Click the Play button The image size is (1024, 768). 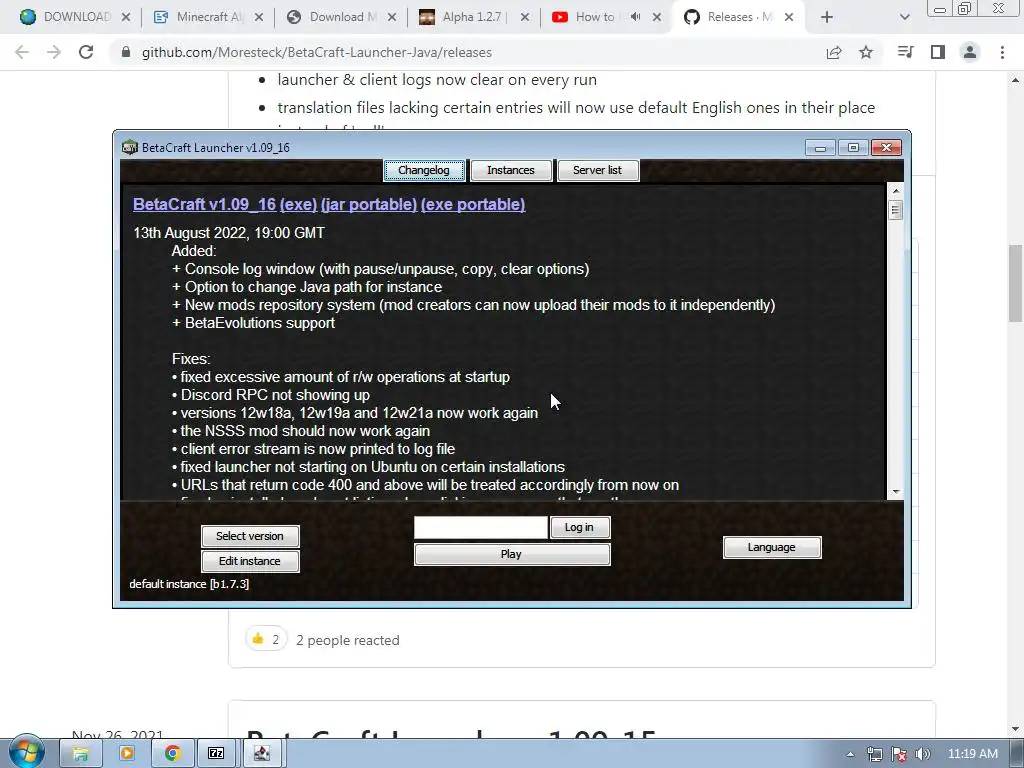pos(512,554)
